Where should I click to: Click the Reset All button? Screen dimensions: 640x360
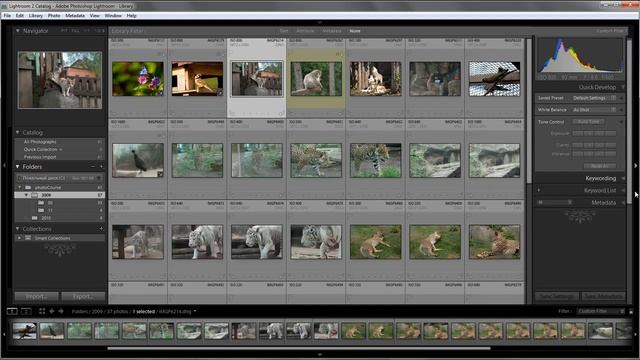click(600, 166)
